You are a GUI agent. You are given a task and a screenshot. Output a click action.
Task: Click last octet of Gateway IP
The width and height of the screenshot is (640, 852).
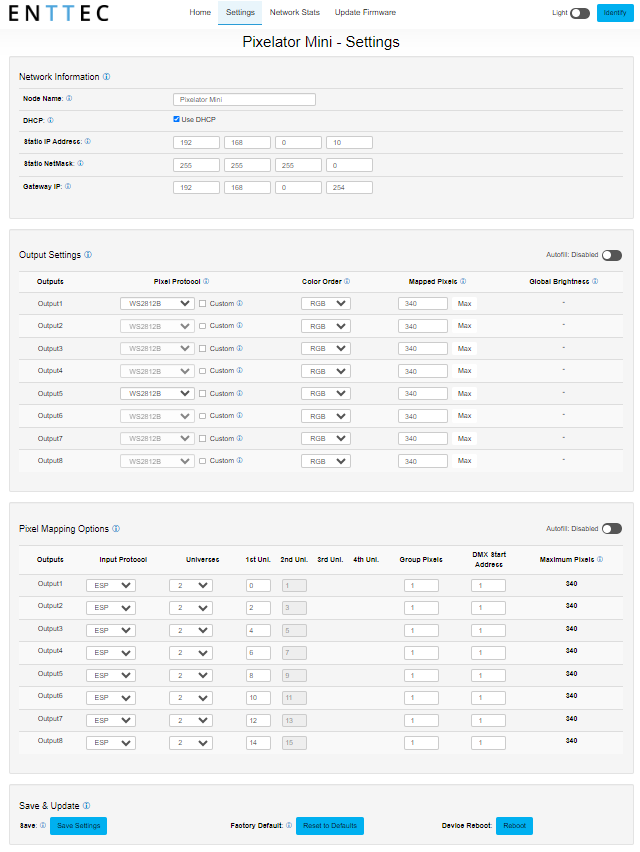click(349, 187)
